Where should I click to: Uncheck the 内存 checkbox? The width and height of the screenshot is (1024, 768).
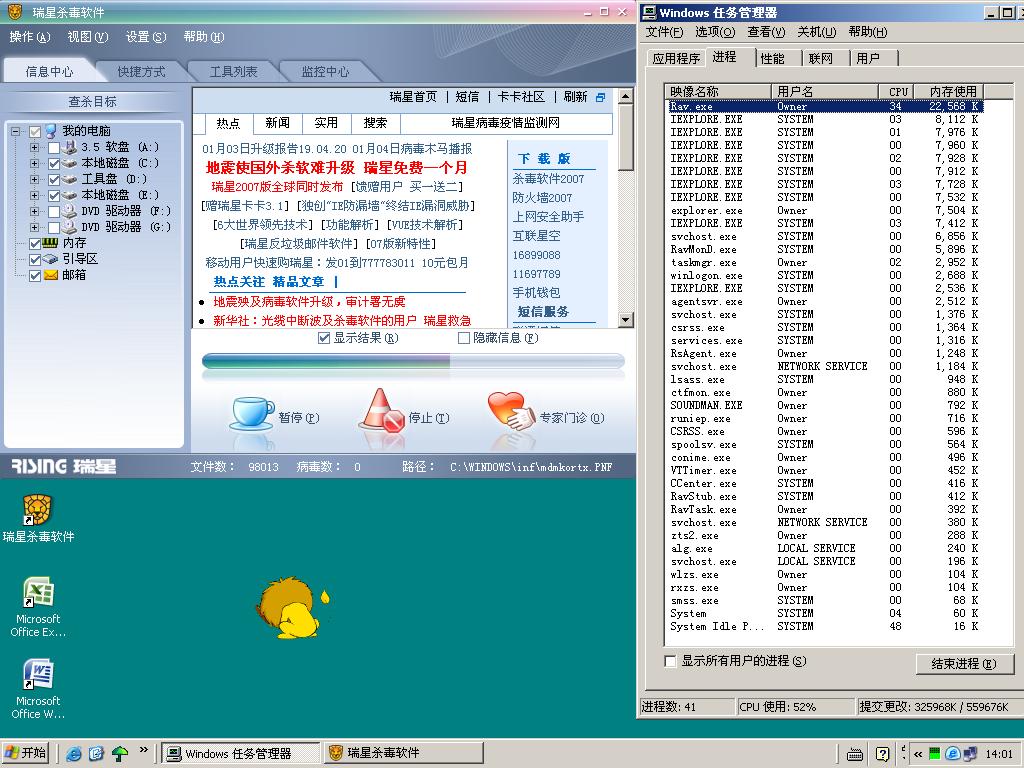point(35,244)
